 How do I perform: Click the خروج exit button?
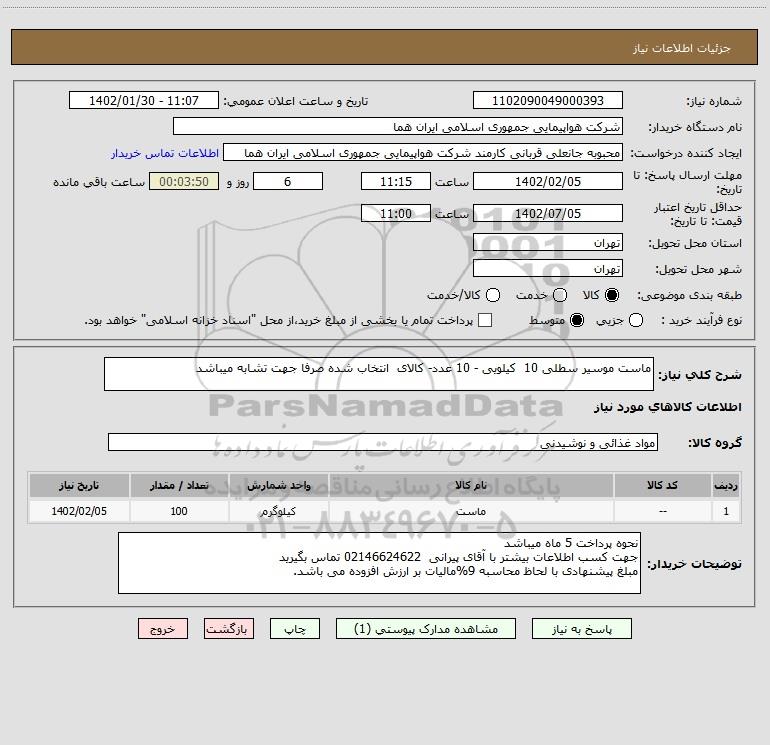coord(163,629)
